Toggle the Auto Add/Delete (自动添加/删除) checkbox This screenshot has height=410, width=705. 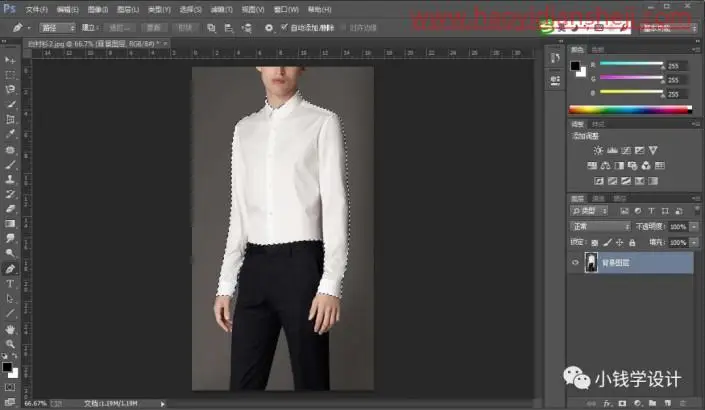point(284,27)
